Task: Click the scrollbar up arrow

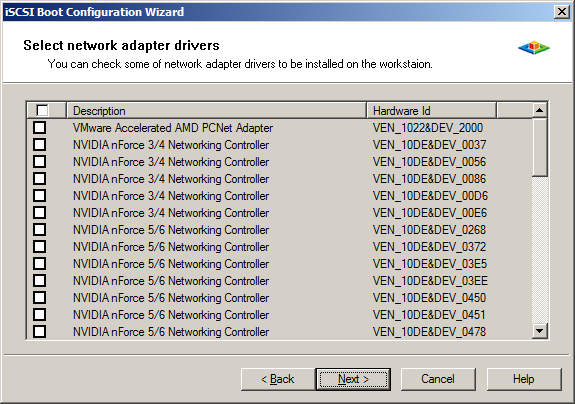Action: tap(539, 110)
